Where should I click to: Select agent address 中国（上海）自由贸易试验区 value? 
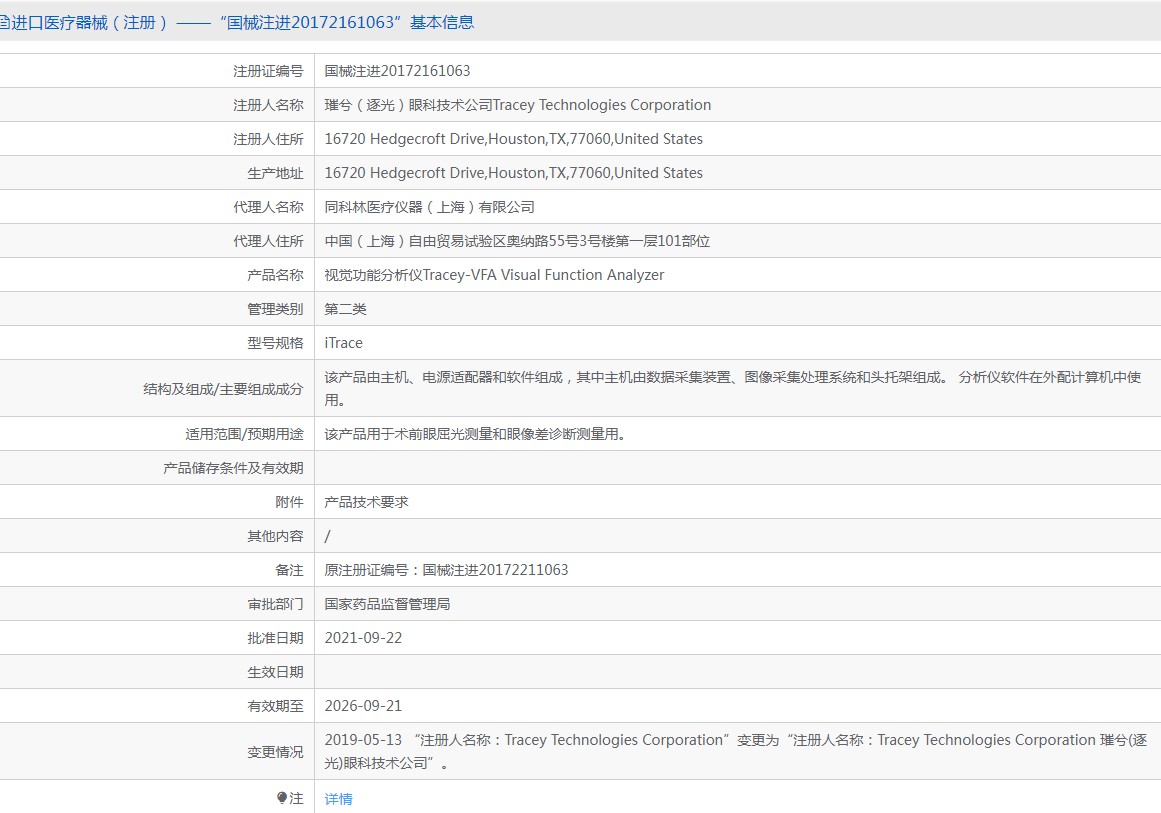pos(517,241)
